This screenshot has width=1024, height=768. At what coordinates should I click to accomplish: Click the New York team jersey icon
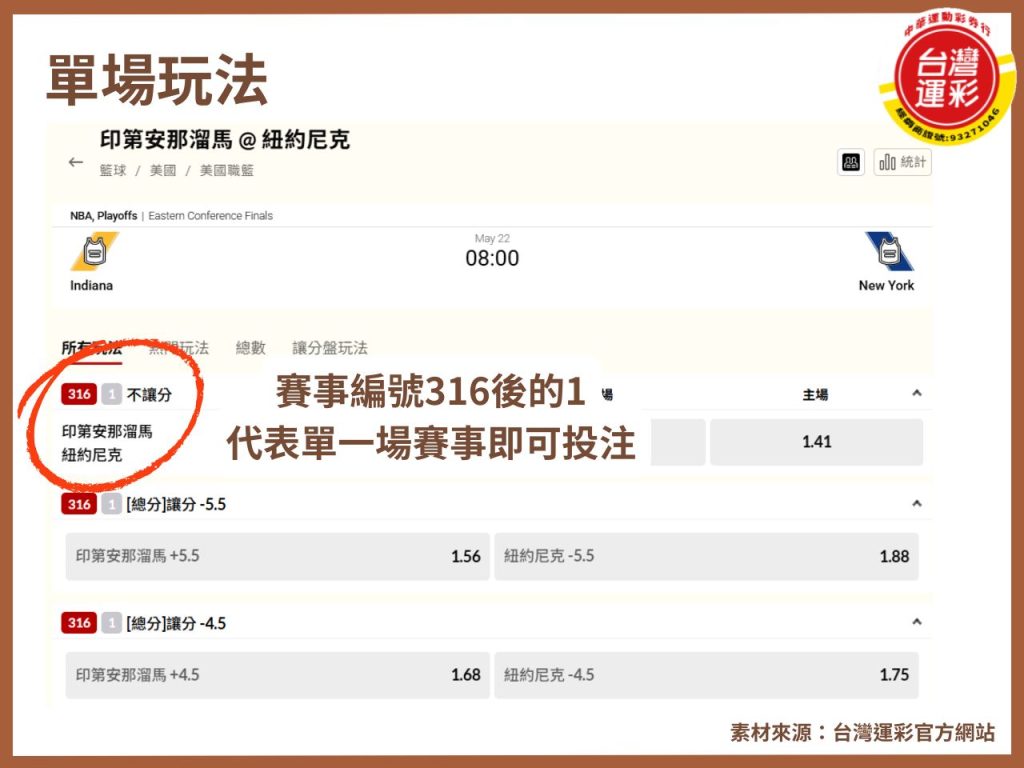(x=889, y=251)
